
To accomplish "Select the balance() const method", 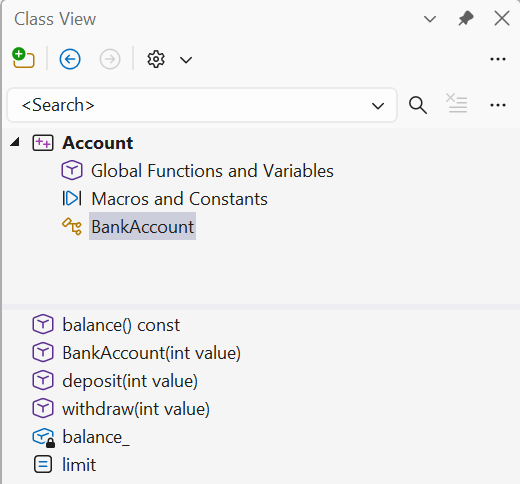I will (121, 325).
